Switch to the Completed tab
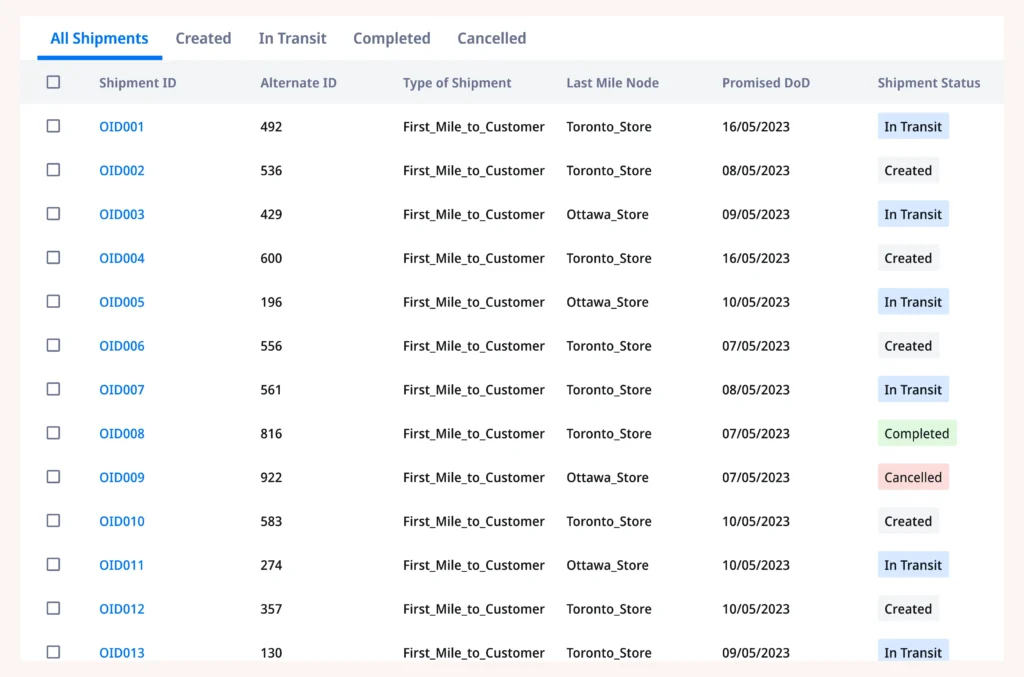Image resolution: width=1024 pixels, height=677 pixels. tap(391, 38)
